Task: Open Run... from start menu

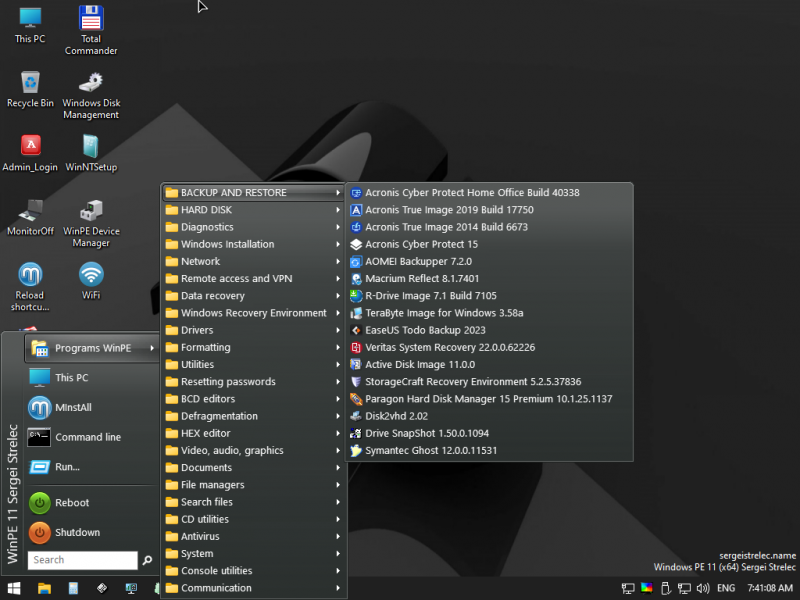Action: [92, 467]
